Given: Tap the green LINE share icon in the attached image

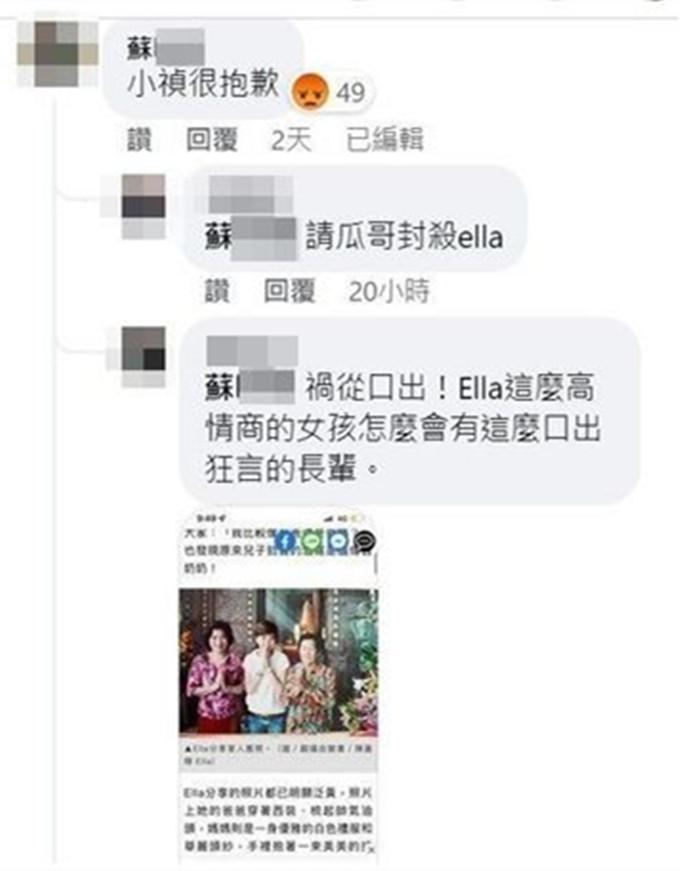Looking at the screenshot, I should 312,540.
